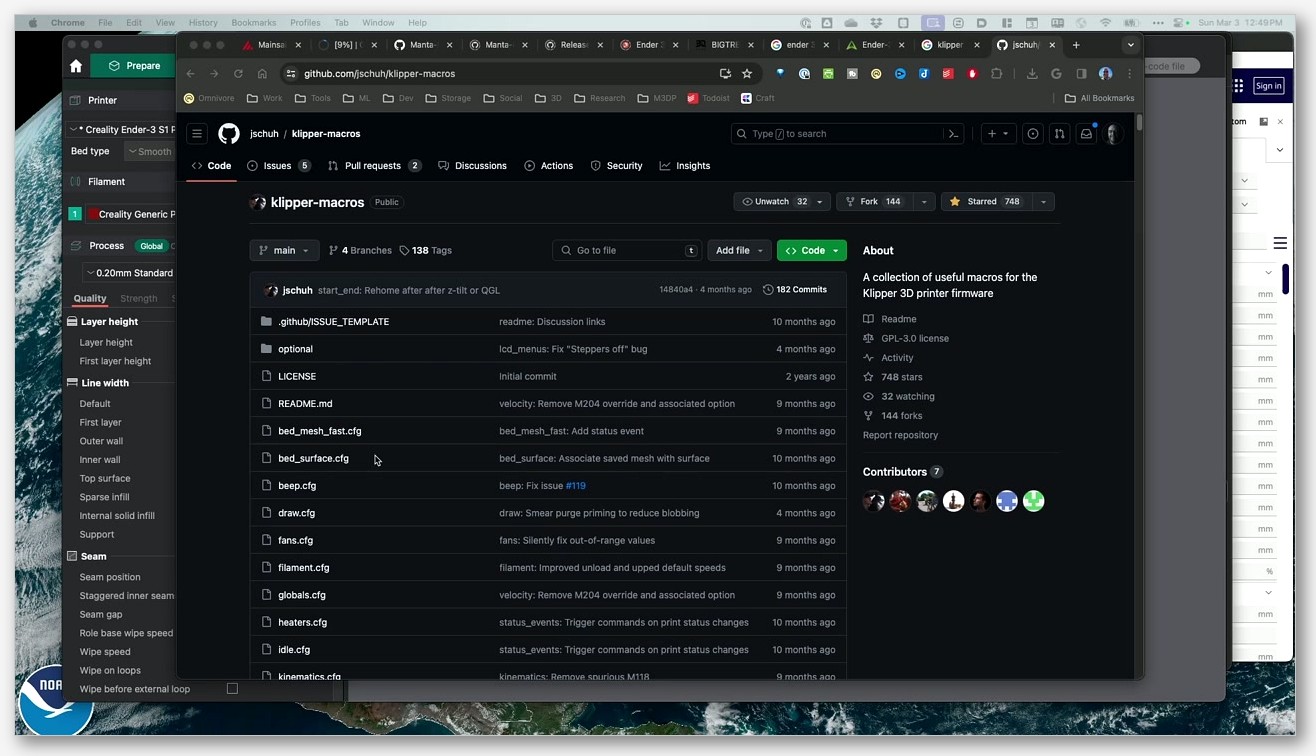
Task: Click the red filament color swatch
Action: 93,214
